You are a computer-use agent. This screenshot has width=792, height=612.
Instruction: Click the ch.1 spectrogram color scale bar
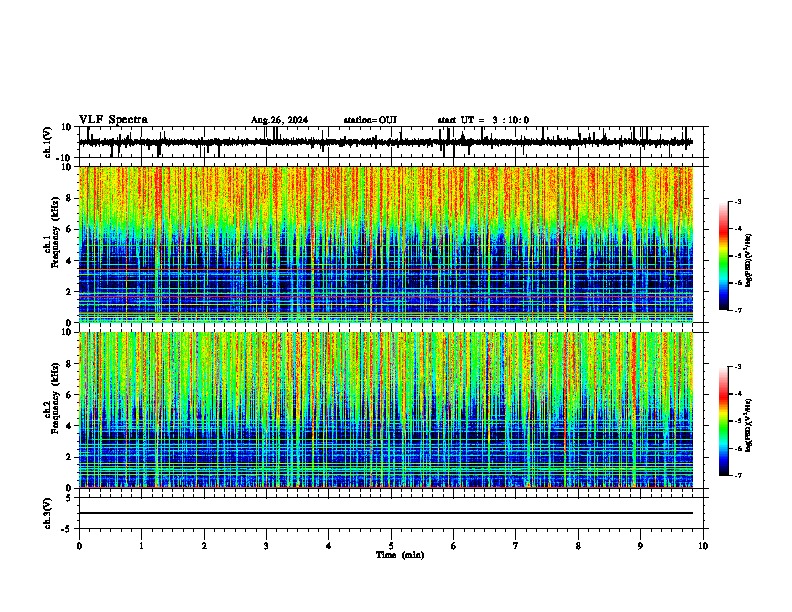pos(723,256)
